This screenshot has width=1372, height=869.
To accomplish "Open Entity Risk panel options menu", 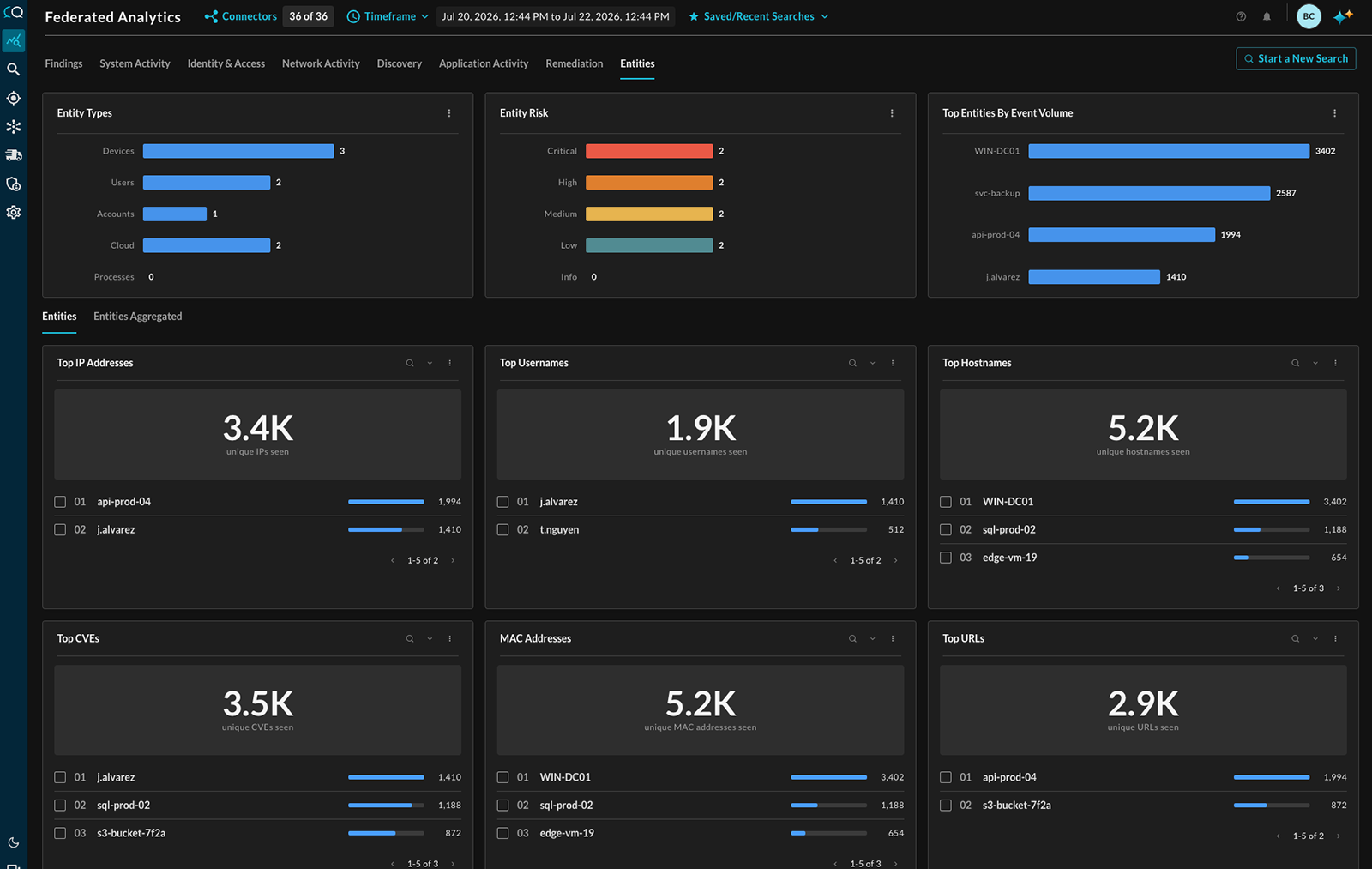I will coord(892,113).
